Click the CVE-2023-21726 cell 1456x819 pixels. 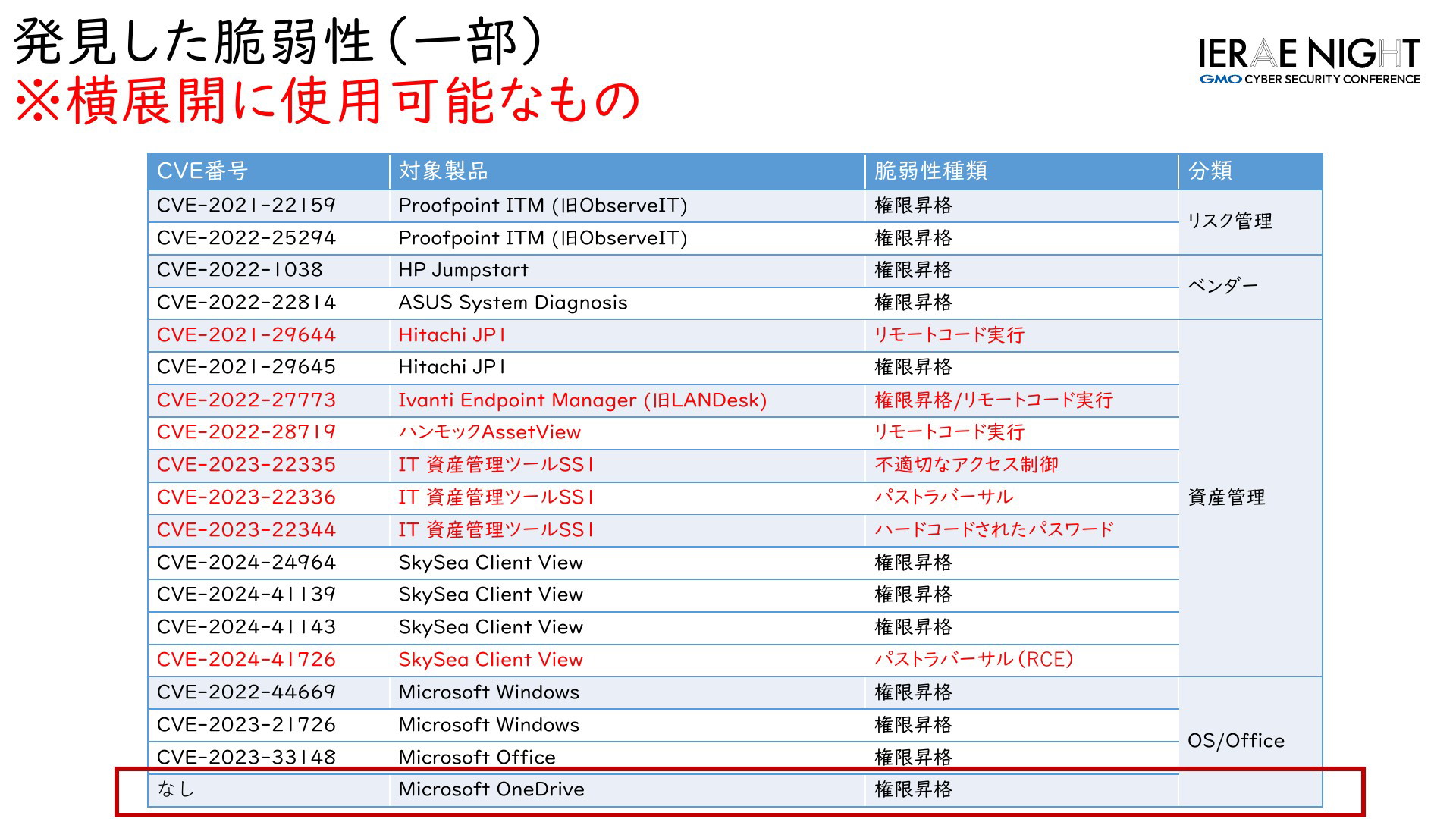point(269,725)
